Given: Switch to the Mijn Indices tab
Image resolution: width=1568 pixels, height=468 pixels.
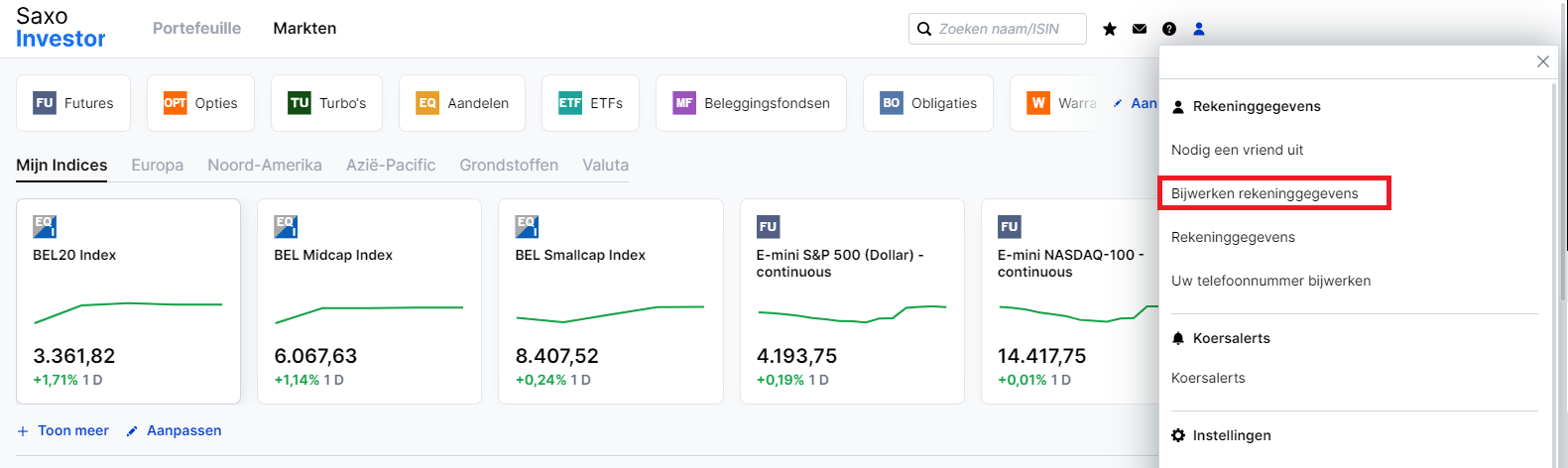Looking at the screenshot, I should (61, 166).
